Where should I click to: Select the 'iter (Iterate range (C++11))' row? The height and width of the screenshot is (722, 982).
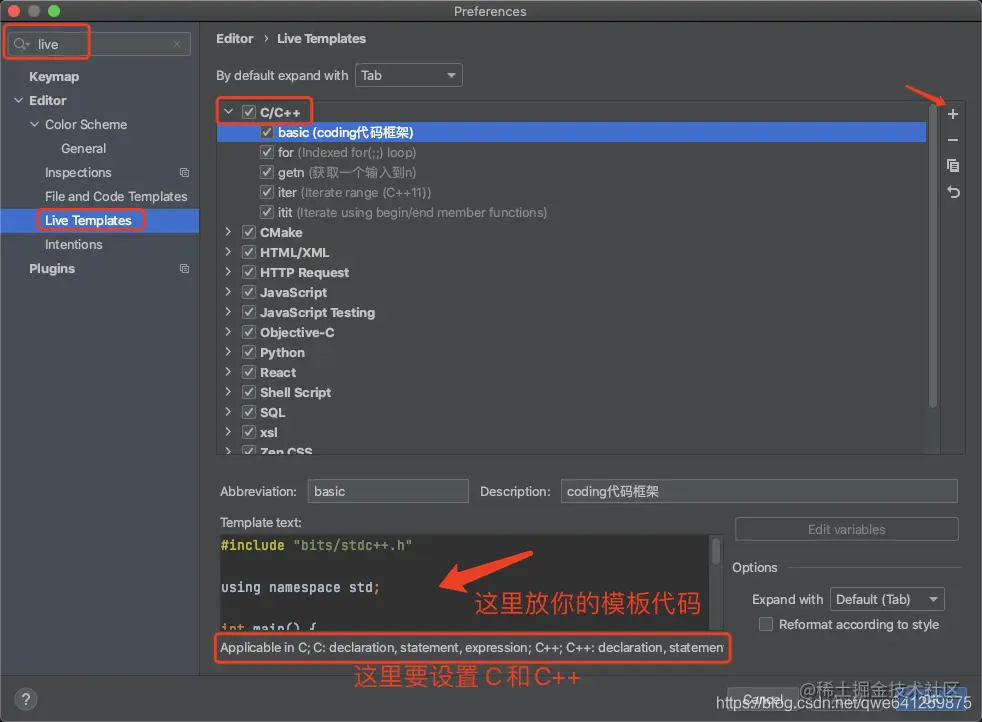(571, 192)
